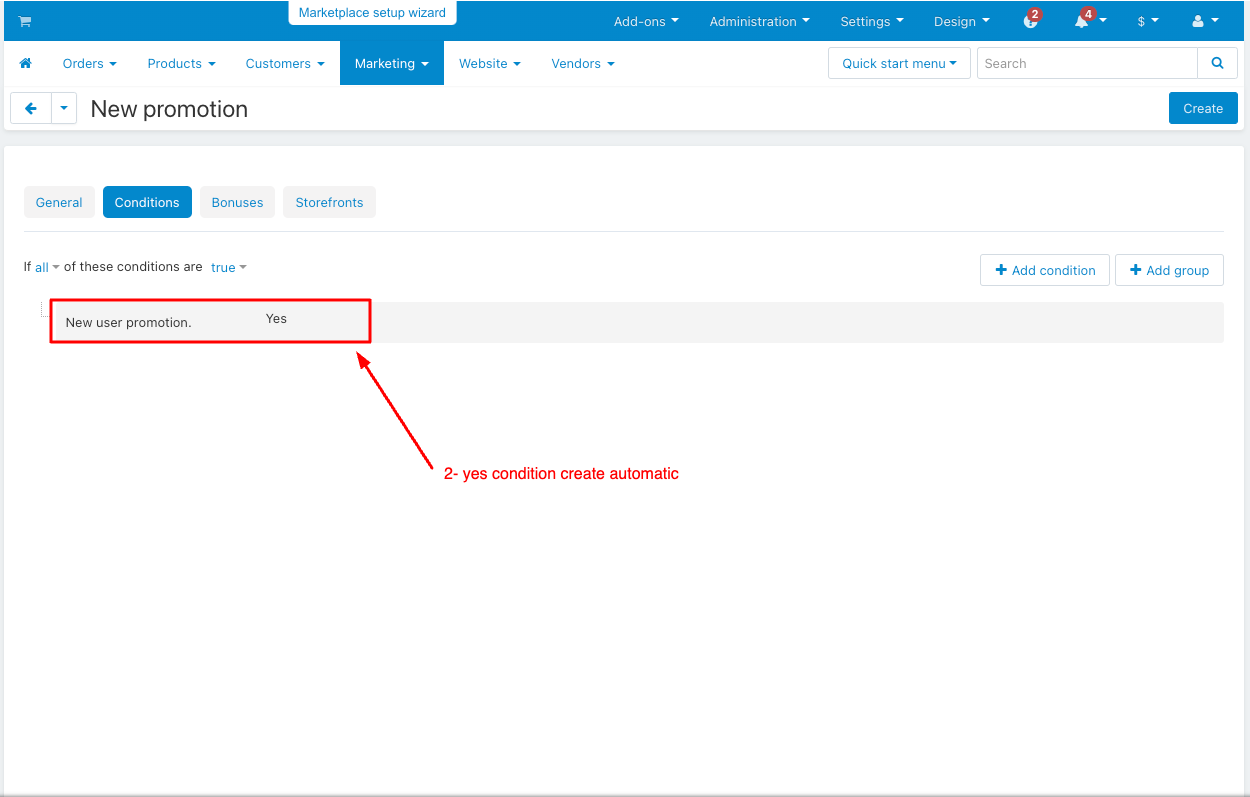1250x797 pixels.
Task: Click the Add condition button
Action: pyautogui.click(x=1045, y=270)
